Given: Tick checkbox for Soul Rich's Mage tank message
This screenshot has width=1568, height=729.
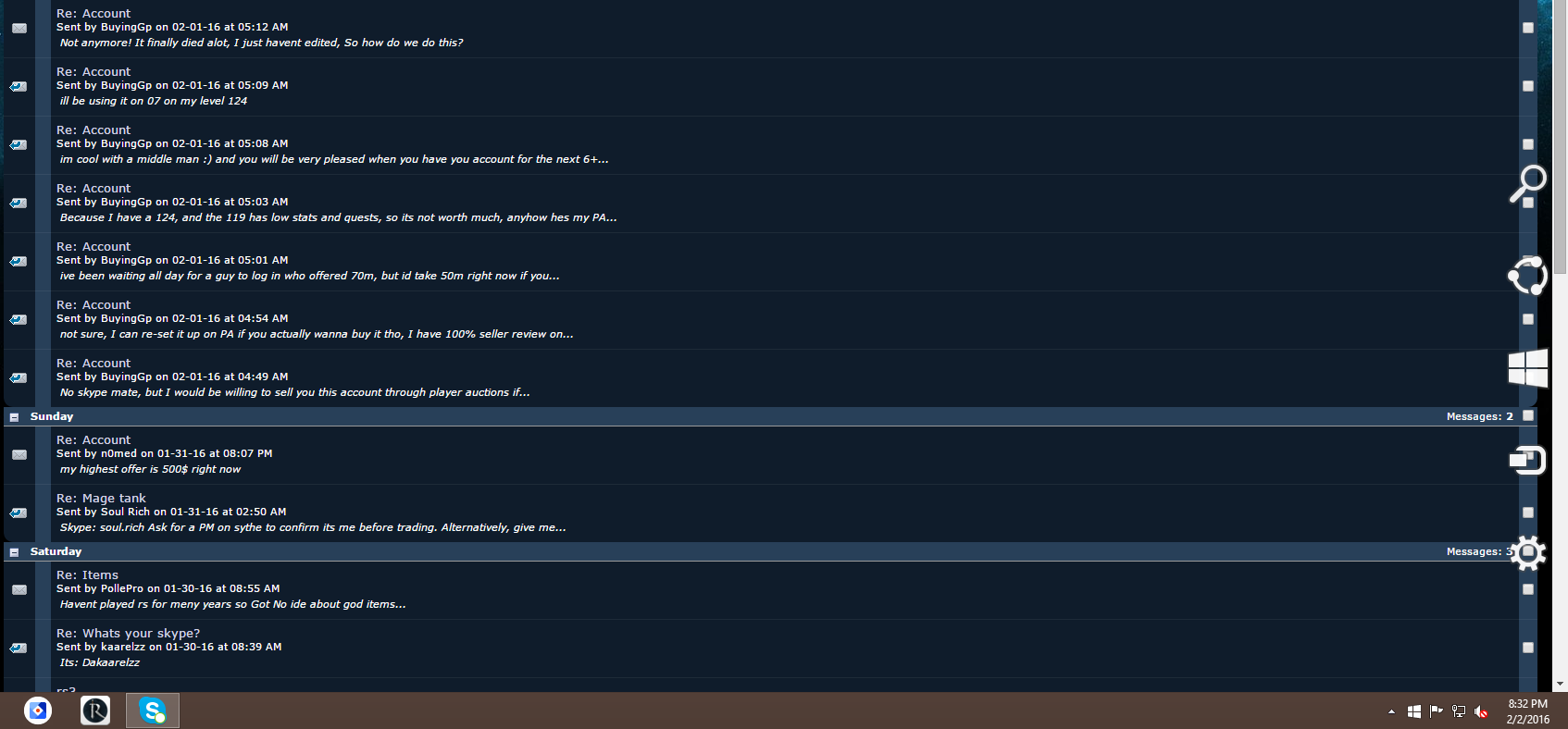Looking at the screenshot, I should tap(1528, 513).
